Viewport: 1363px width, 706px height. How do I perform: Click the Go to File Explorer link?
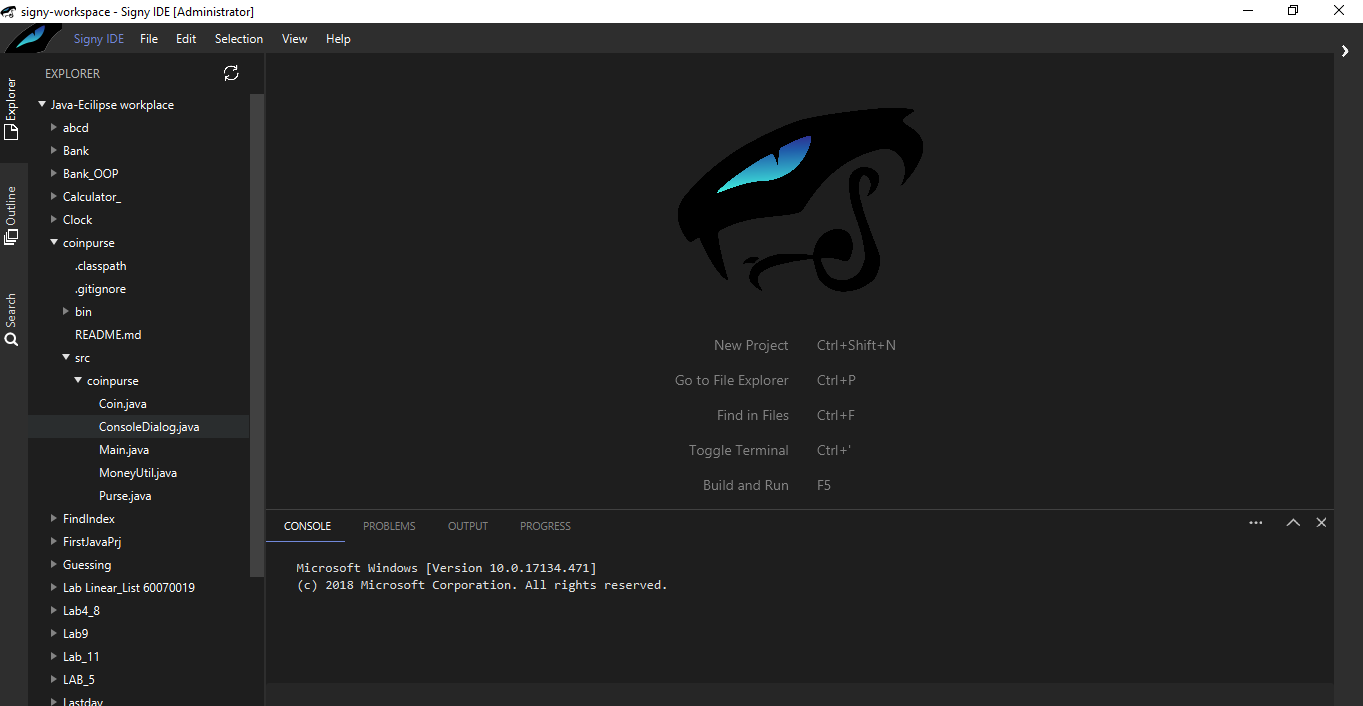(732, 380)
